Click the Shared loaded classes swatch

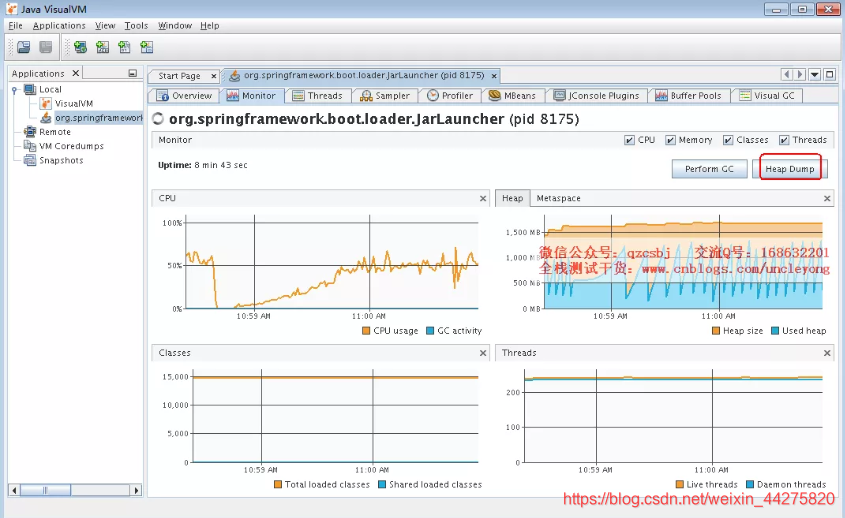pos(382,485)
